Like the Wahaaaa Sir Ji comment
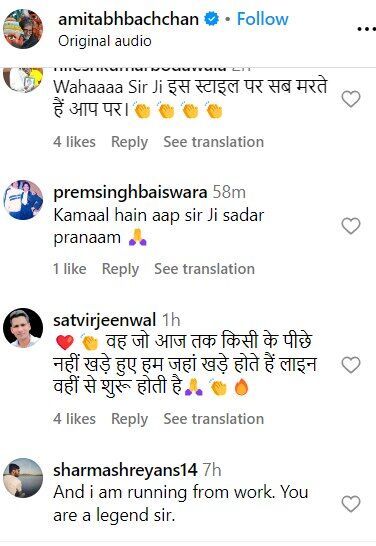Image resolution: width=376 pixels, height=546 pixels. [x=351, y=99]
